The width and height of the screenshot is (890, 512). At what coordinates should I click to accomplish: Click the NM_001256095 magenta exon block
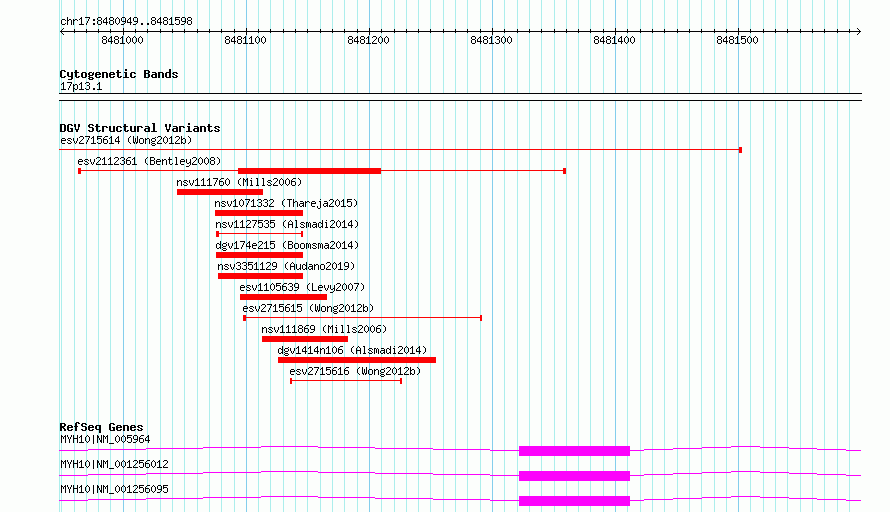[574, 501]
